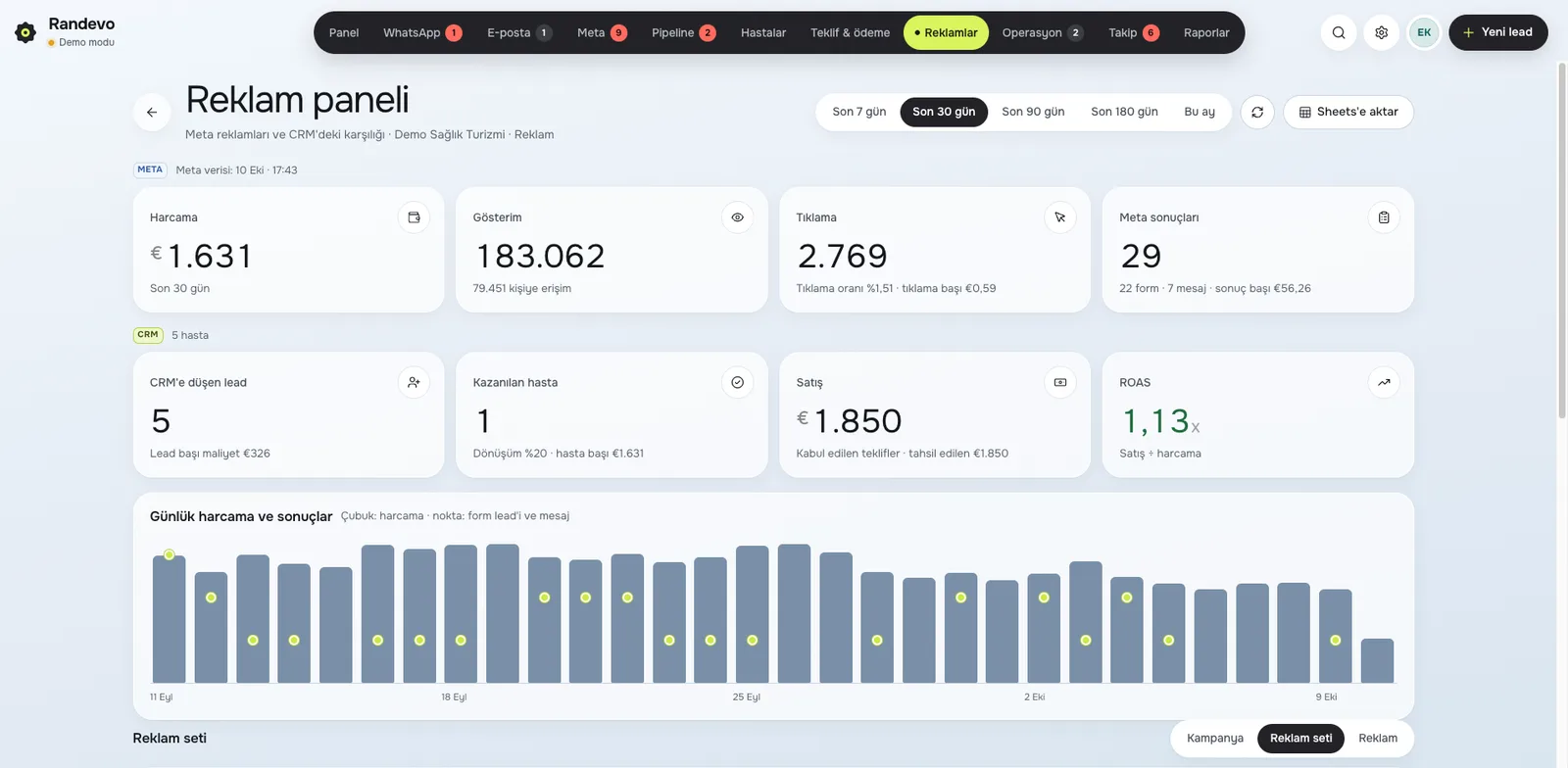1568x768 pixels.
Task: Open the Operasyon tab
Action: pos(1043,32)
